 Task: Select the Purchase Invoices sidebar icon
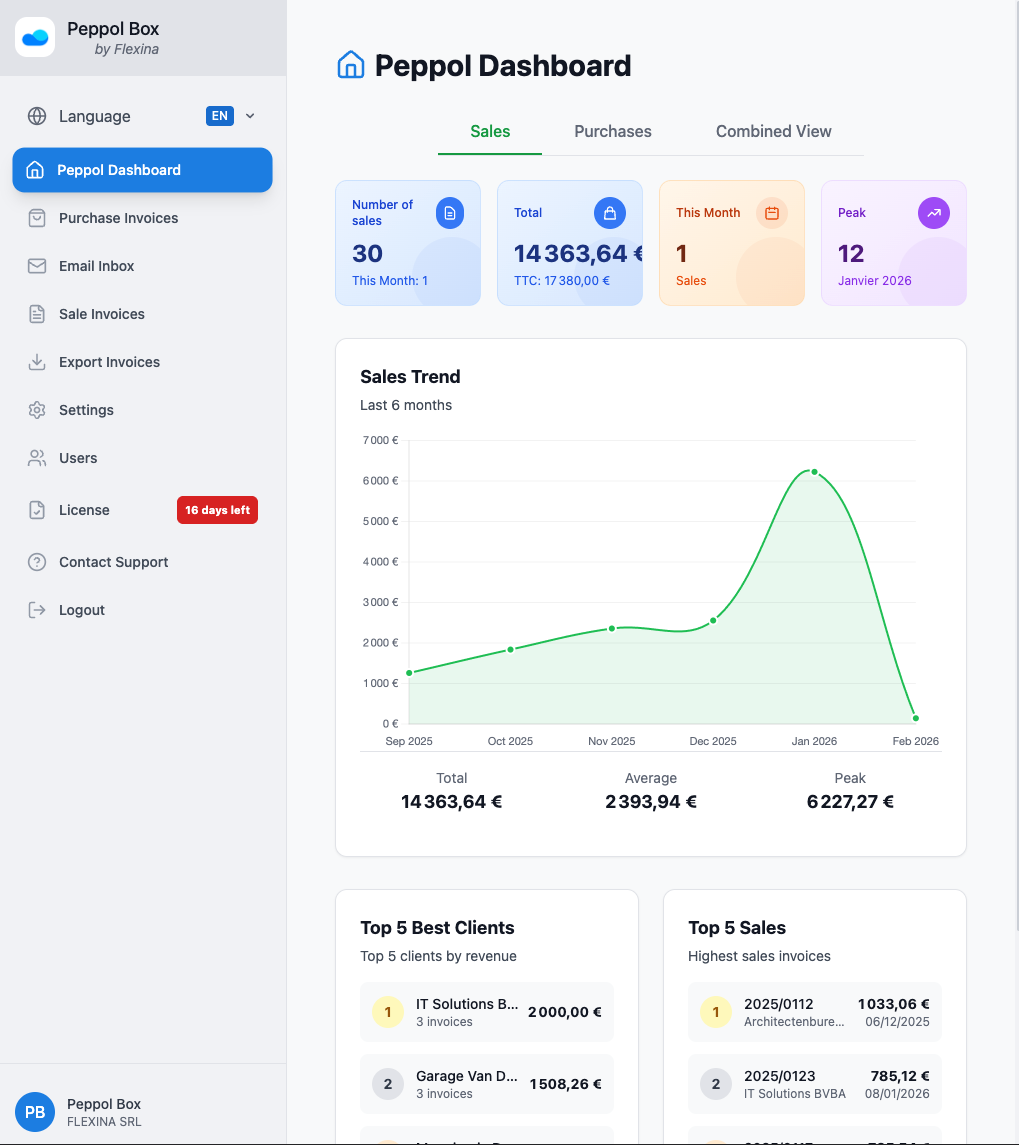coord(37,218)
